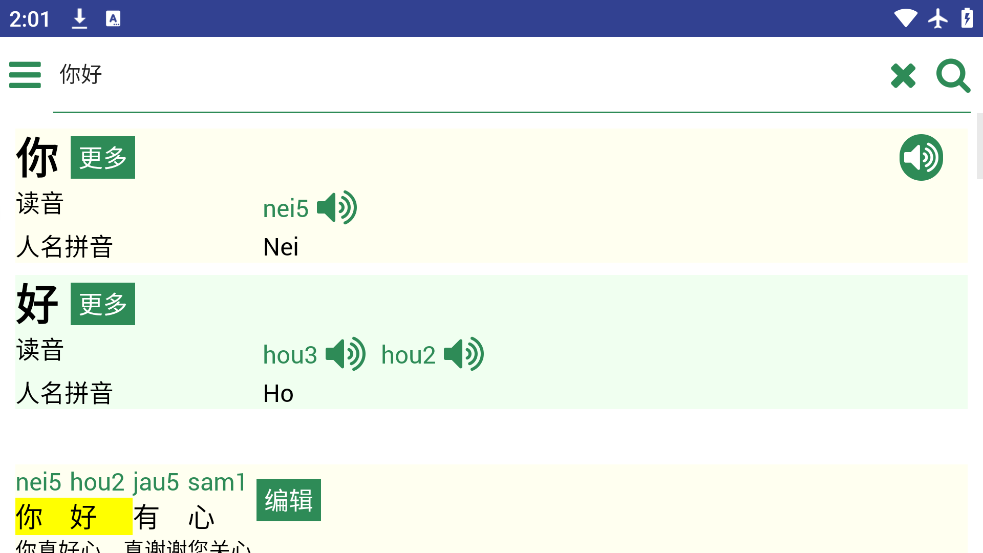Tap the hou2 reading link
Screen dimensions: 983x553
pos(408,355)
